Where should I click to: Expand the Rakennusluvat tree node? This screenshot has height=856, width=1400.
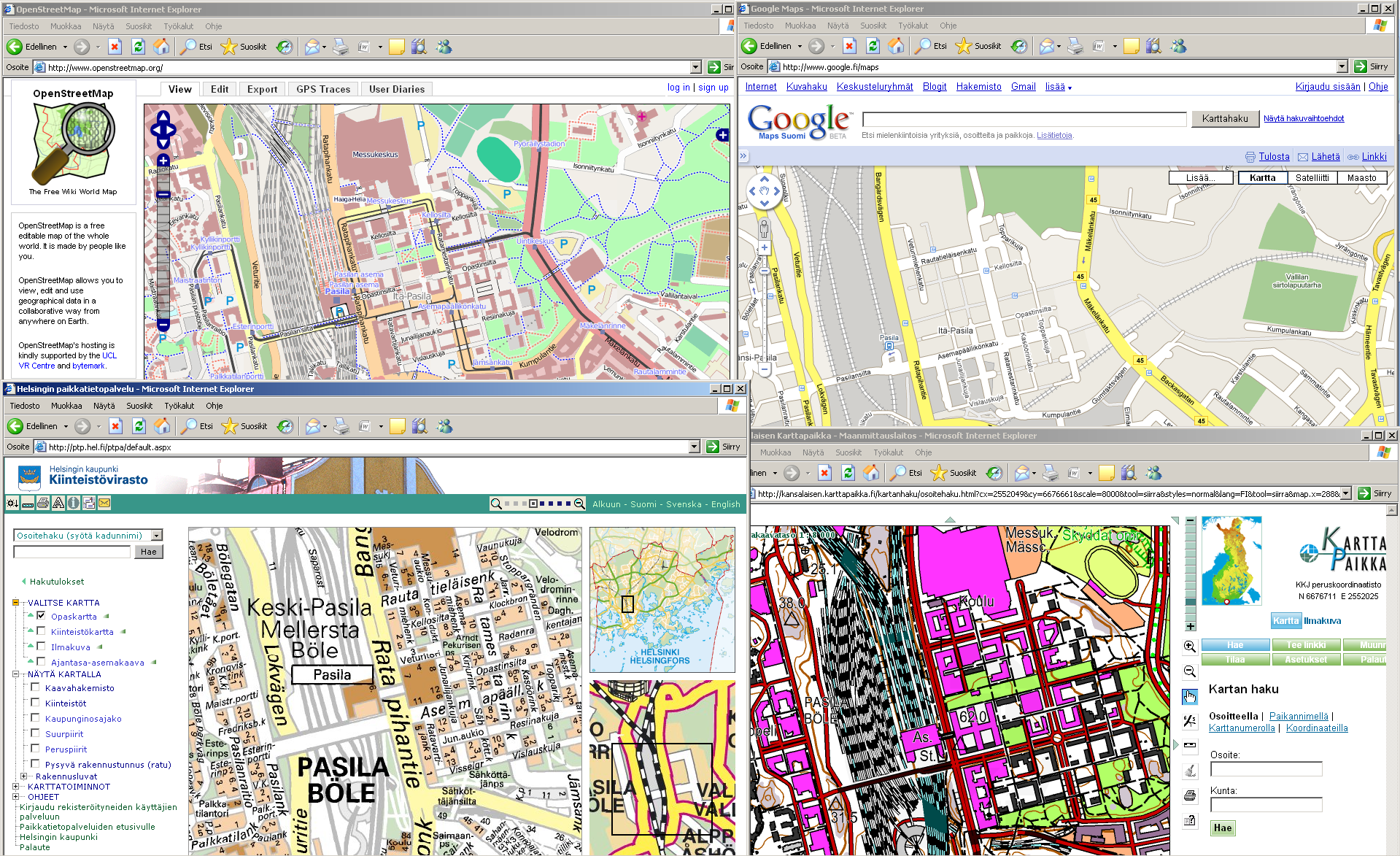pyautogui.click(x=23, y=776)
